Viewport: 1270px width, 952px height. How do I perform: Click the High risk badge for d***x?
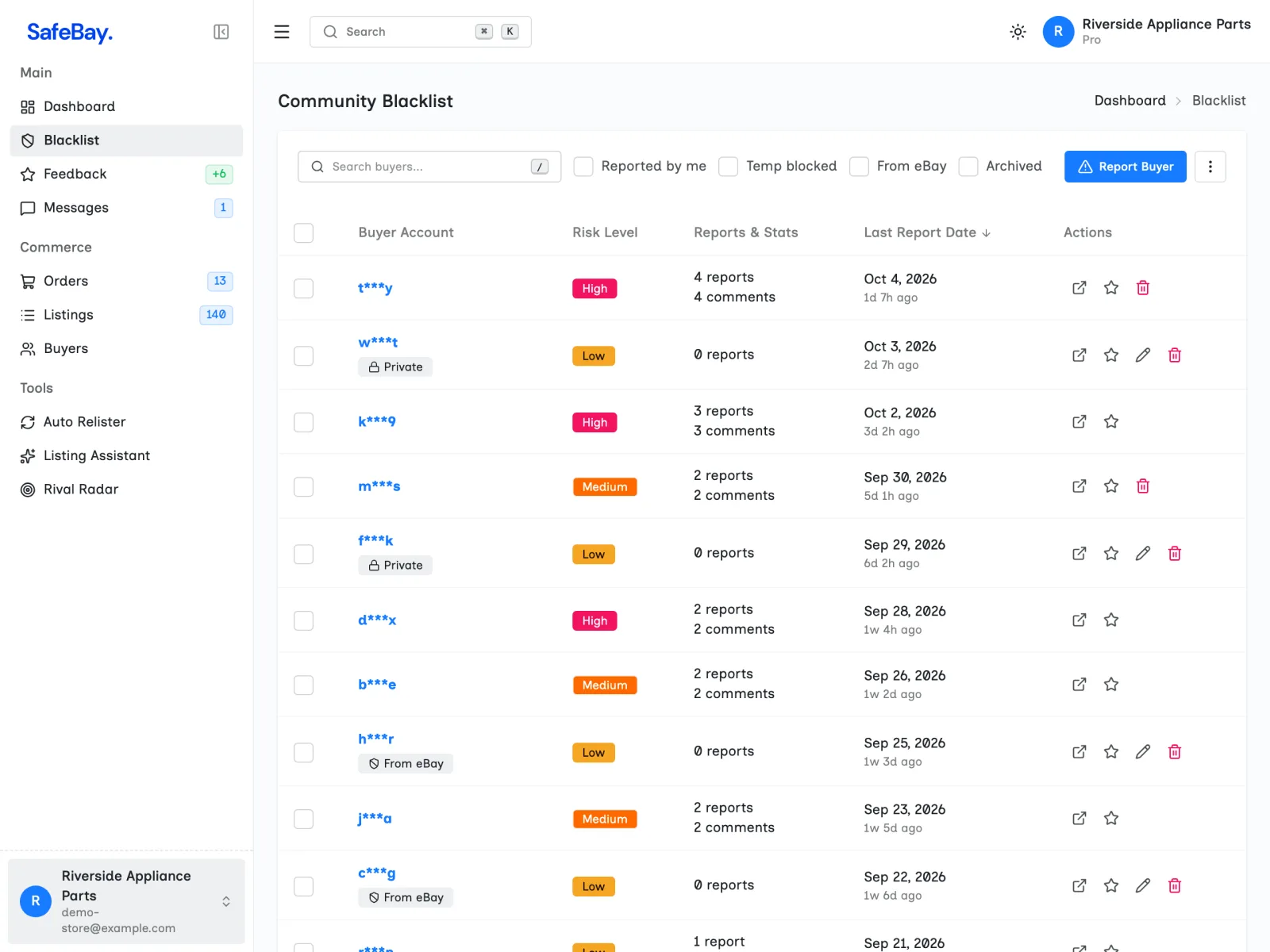pyautogui.click(x=595, y=621)
